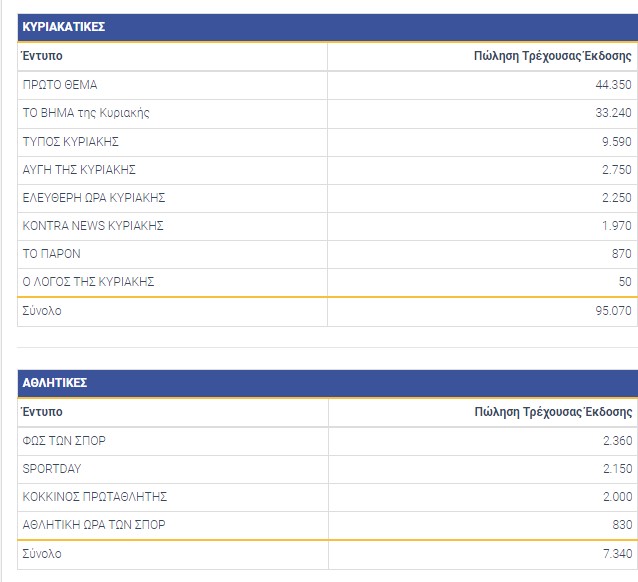
Task: Click the ΤΟ ΠΑΡΟΝ row name
Action: (x=51, y=254)
